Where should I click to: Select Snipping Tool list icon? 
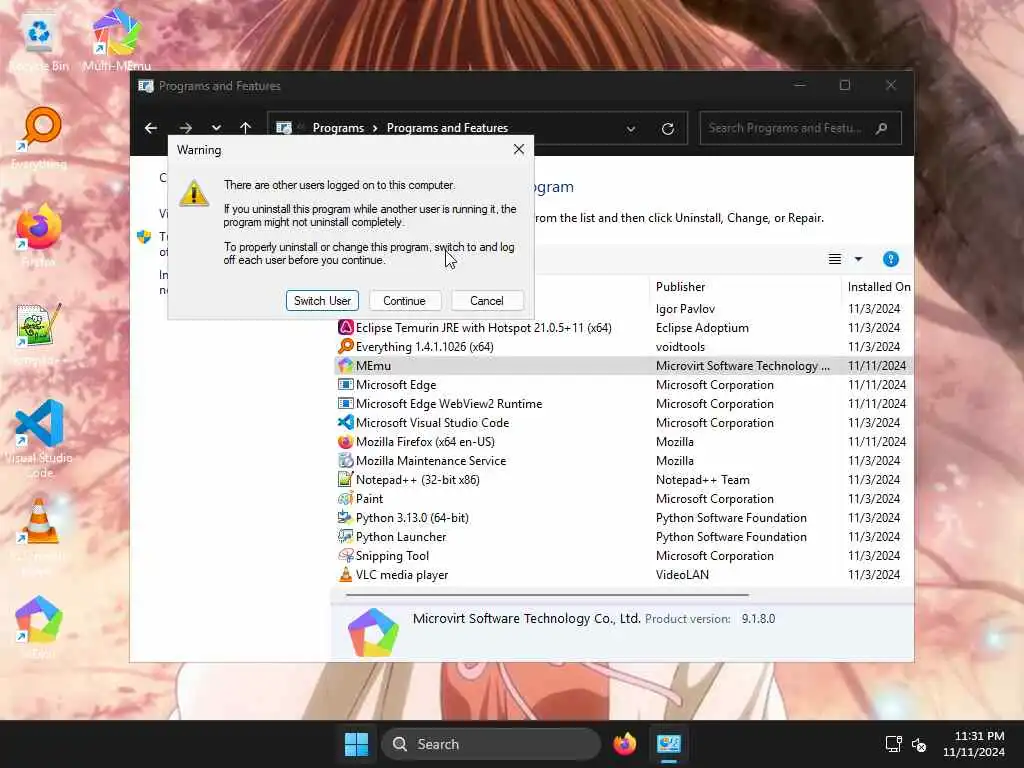point(345,556)
